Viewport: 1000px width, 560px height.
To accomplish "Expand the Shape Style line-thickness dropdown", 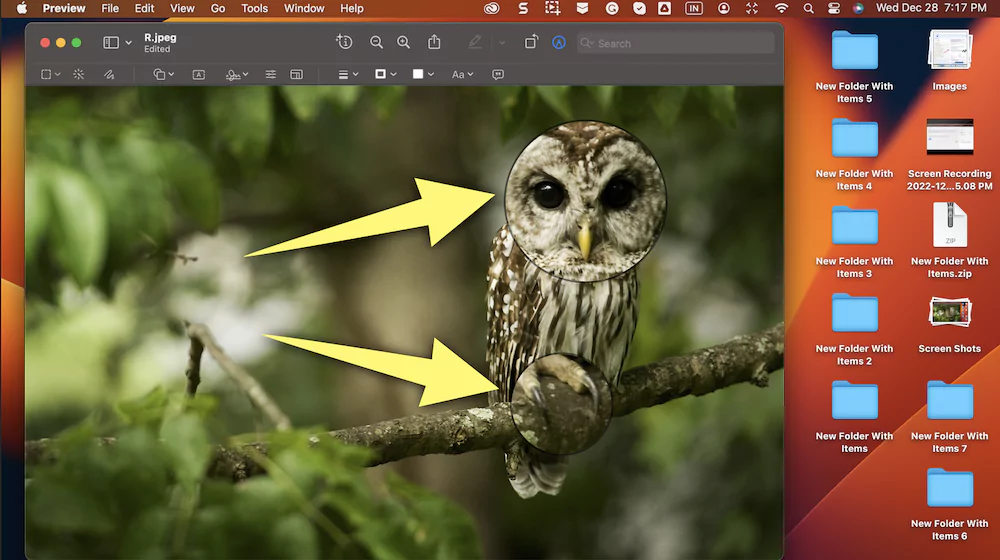I will point(348,75).
